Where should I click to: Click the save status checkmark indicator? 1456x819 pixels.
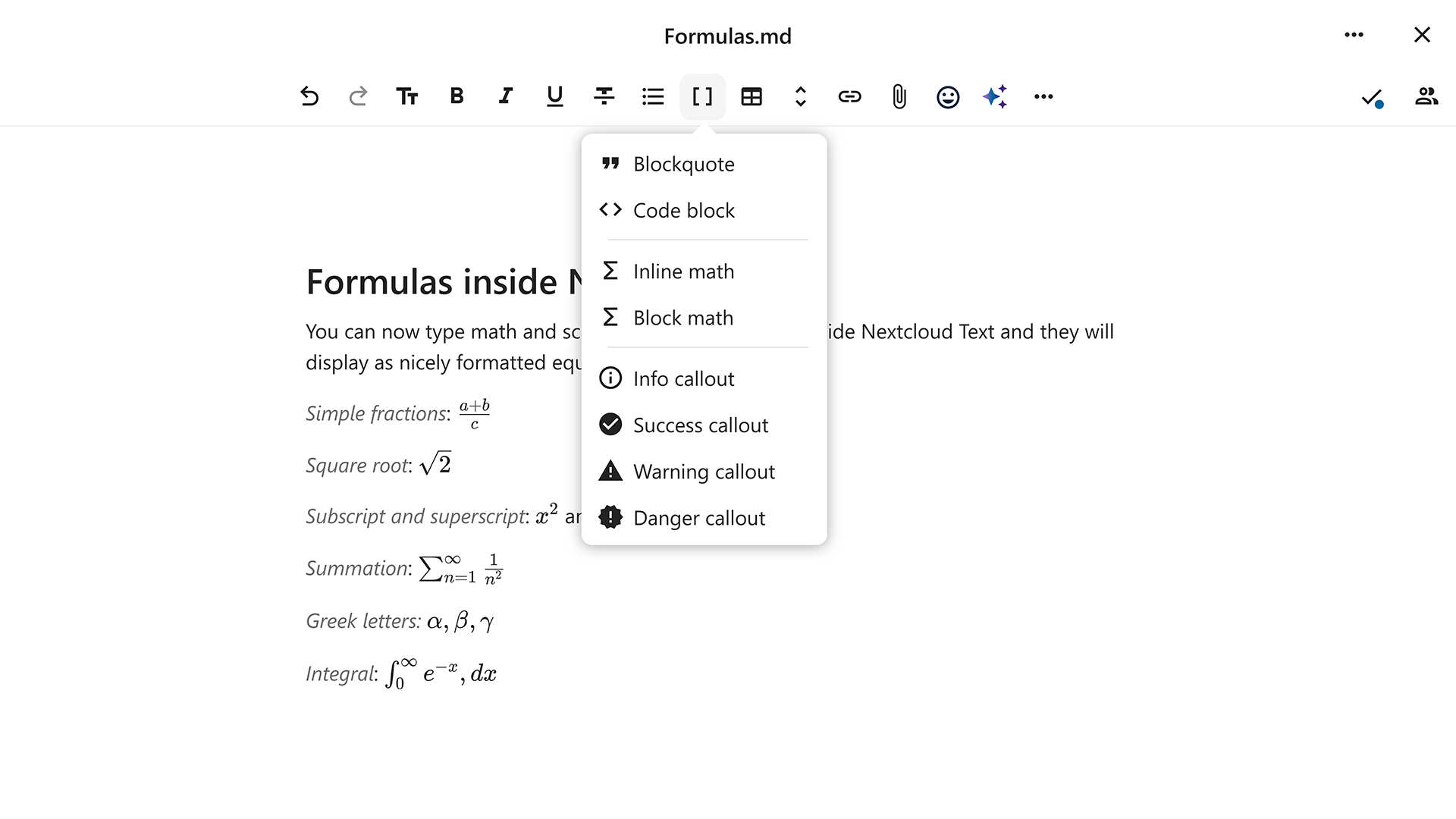click(x=1371, y=98)
